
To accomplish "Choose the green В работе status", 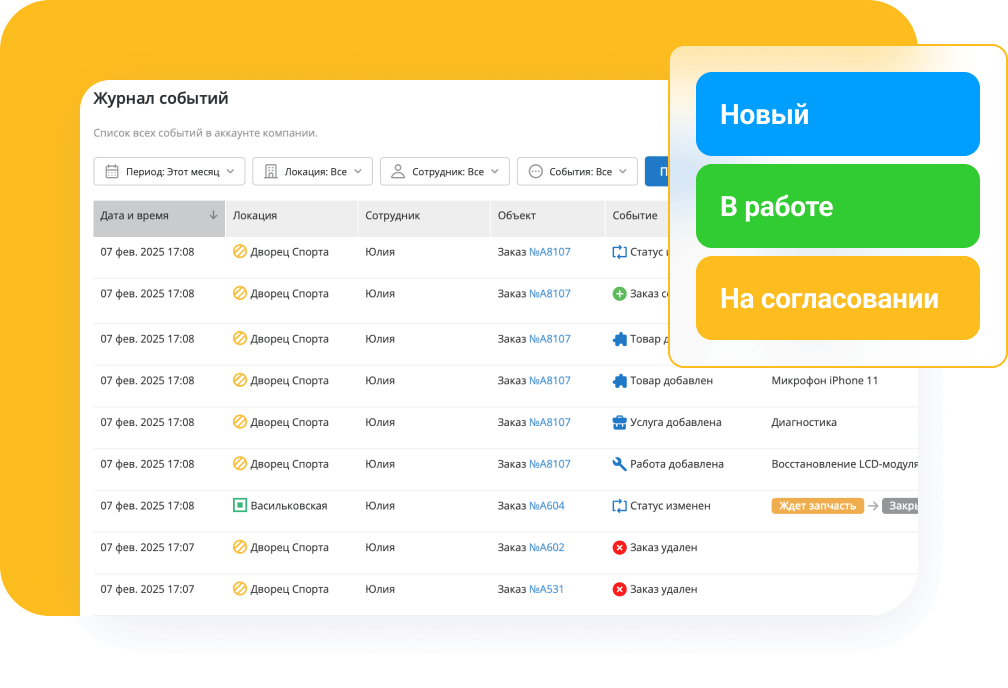I will [x=837, y=206].
